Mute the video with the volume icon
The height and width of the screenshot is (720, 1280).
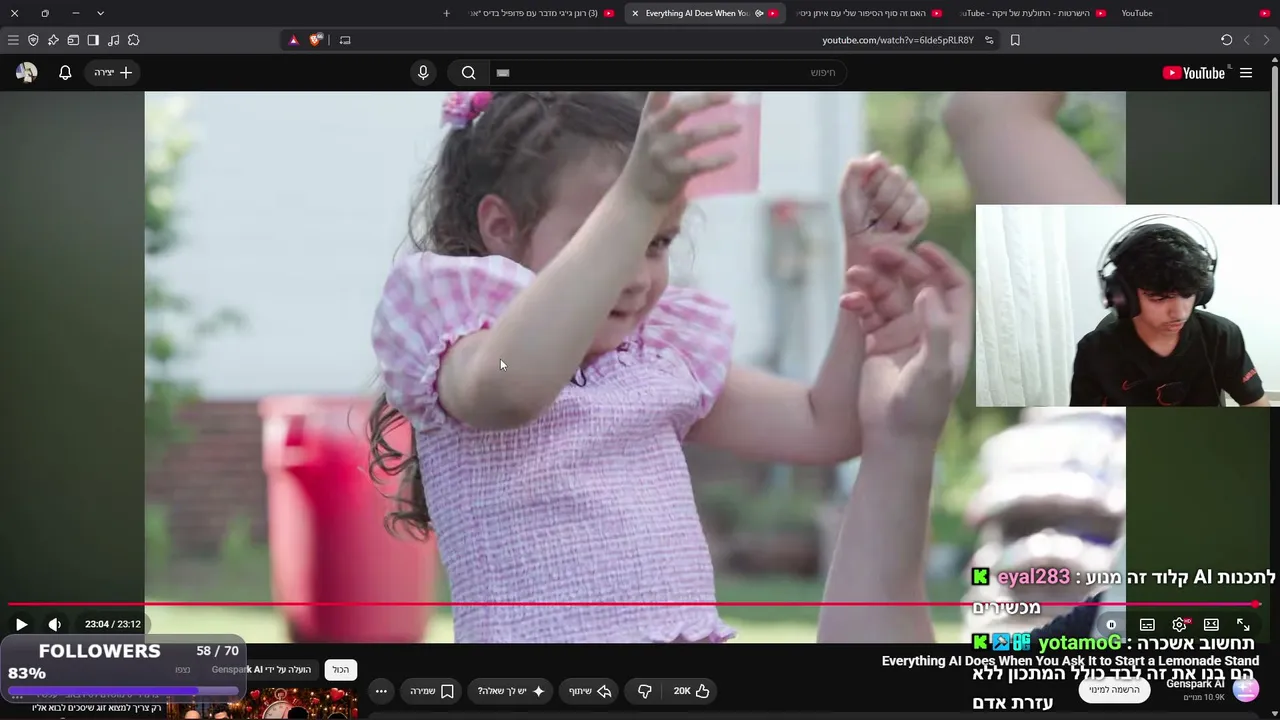pos(54,624)
